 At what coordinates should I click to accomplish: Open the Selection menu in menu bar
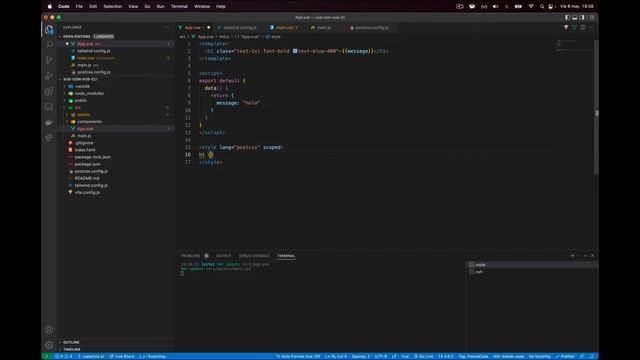(113, 7)
